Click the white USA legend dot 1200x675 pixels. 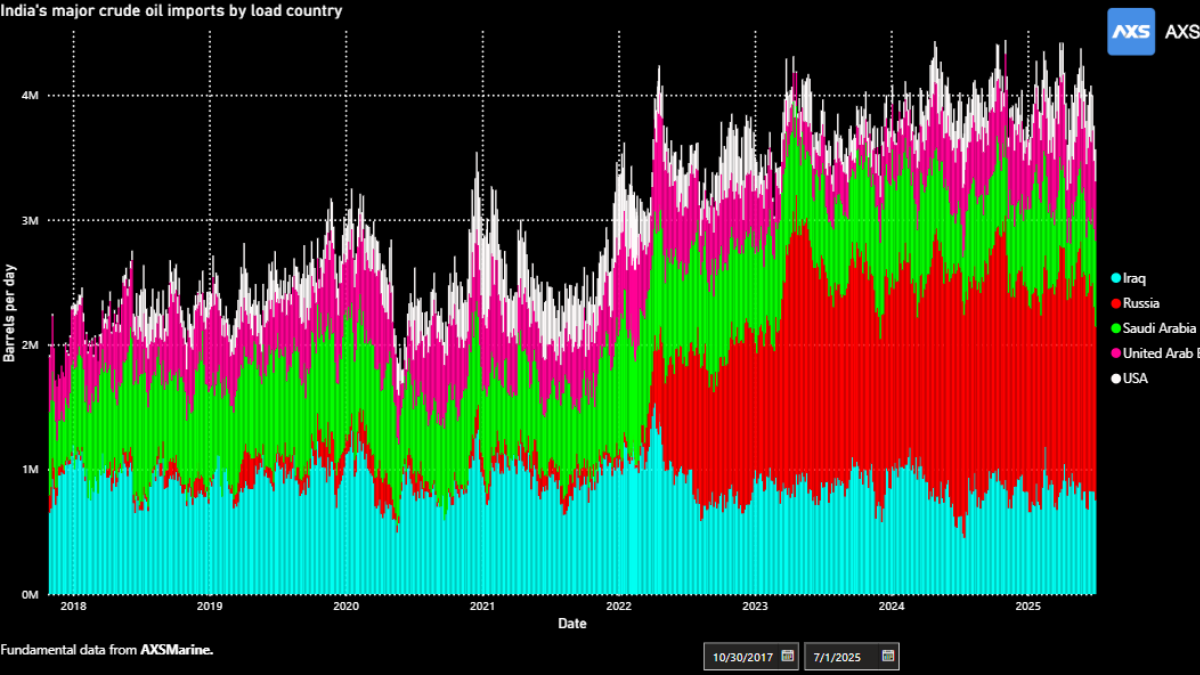click(x=1115, y=379)
